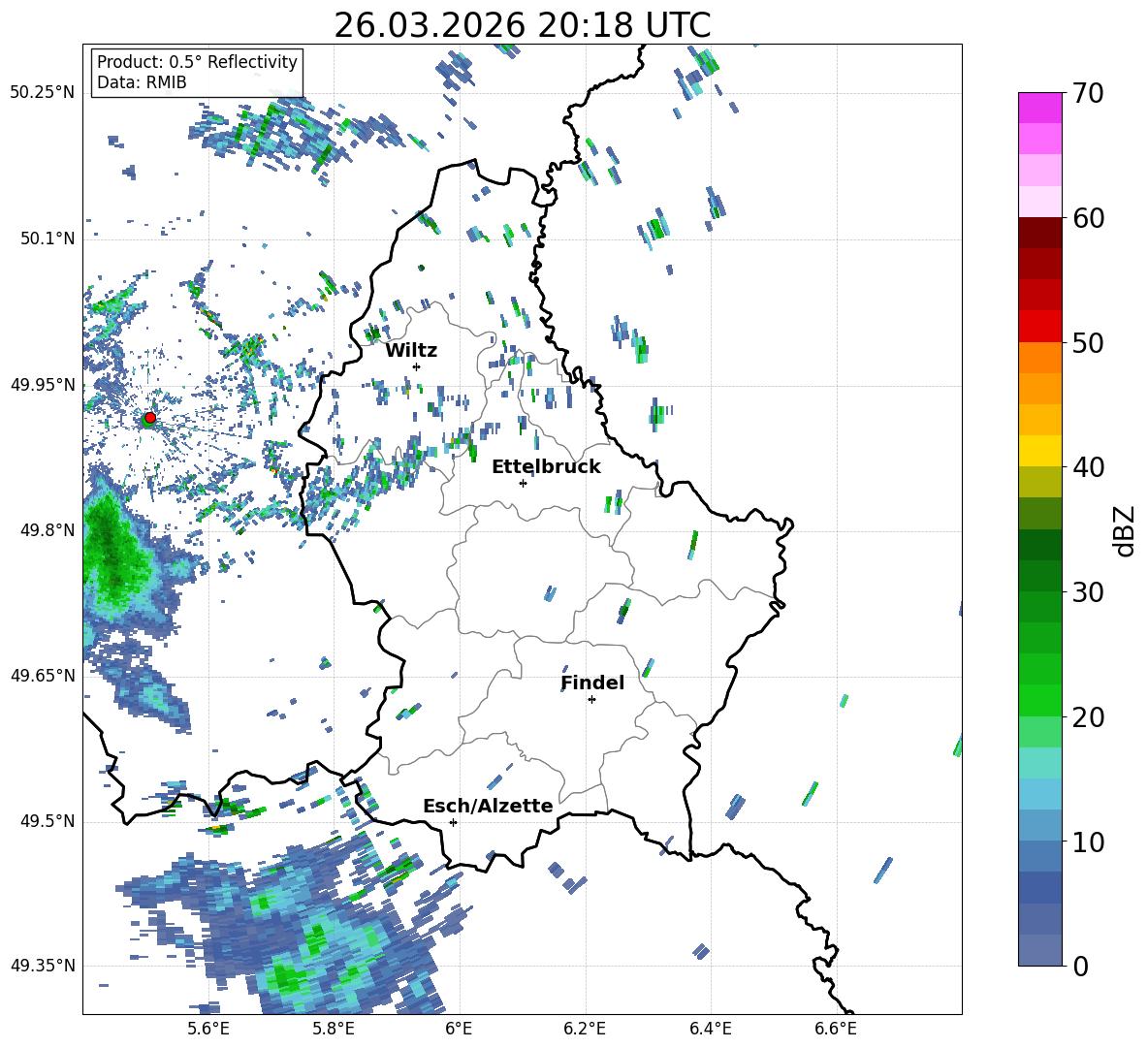Click the Esch/Alzette station cross marker

point(453,822)
